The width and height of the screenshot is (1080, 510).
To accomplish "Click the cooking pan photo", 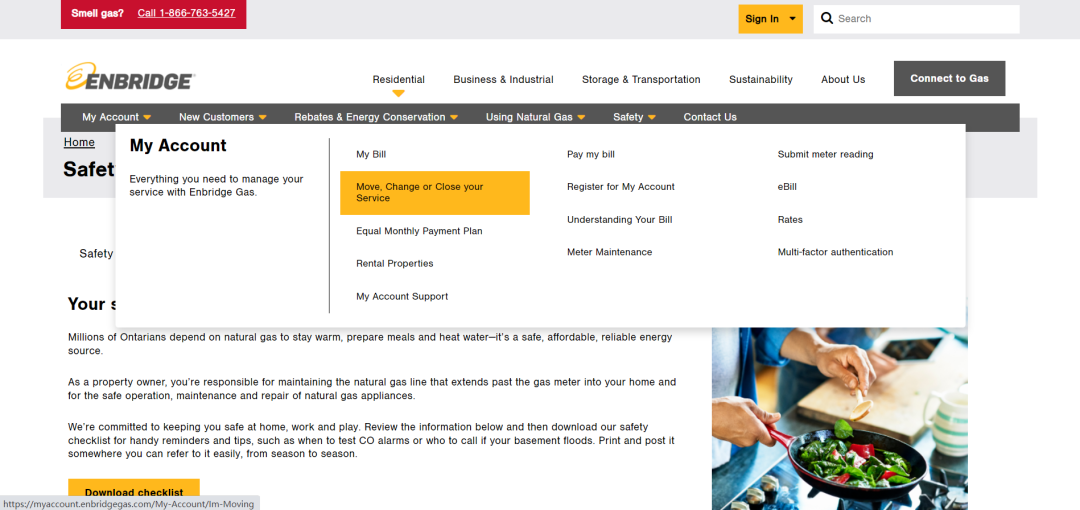I will tap(839, 418).
